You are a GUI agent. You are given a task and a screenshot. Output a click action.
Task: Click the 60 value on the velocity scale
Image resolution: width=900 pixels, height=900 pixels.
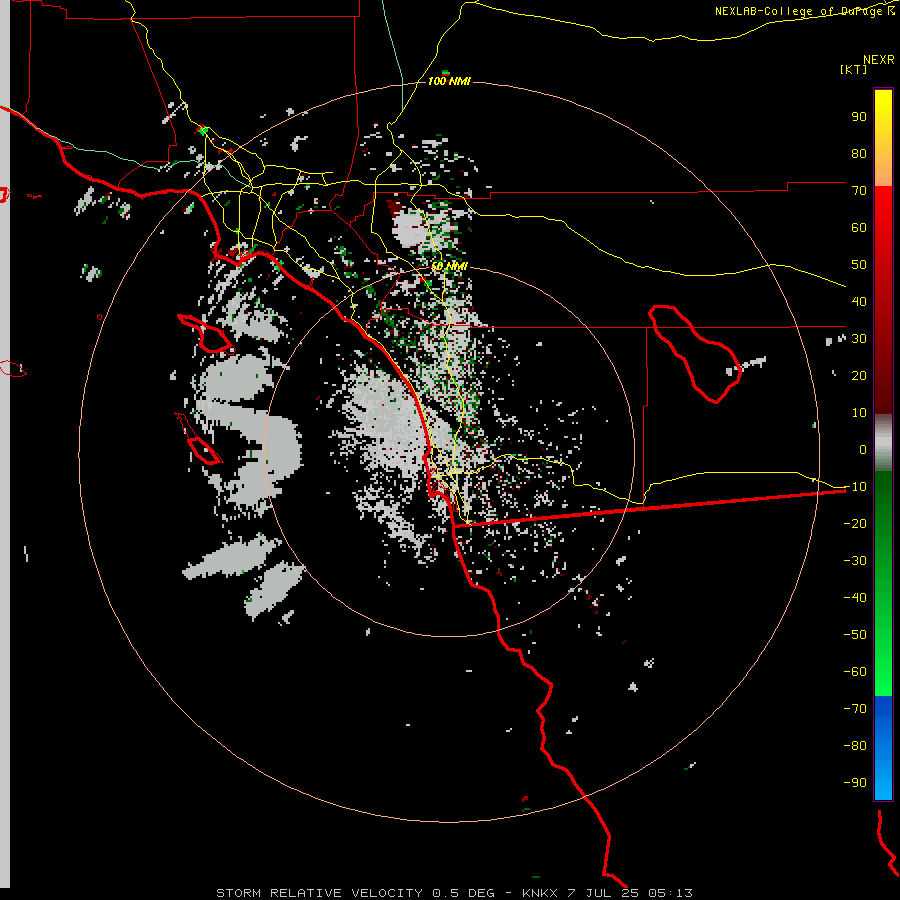click(859, 227)
